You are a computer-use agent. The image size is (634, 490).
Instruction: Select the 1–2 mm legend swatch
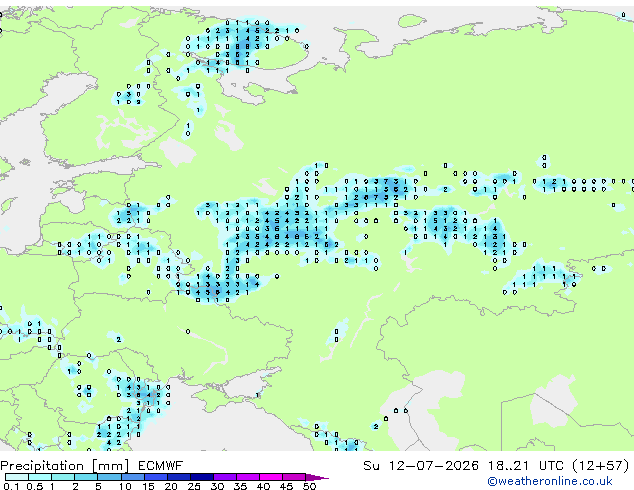(x=63, y=477)
